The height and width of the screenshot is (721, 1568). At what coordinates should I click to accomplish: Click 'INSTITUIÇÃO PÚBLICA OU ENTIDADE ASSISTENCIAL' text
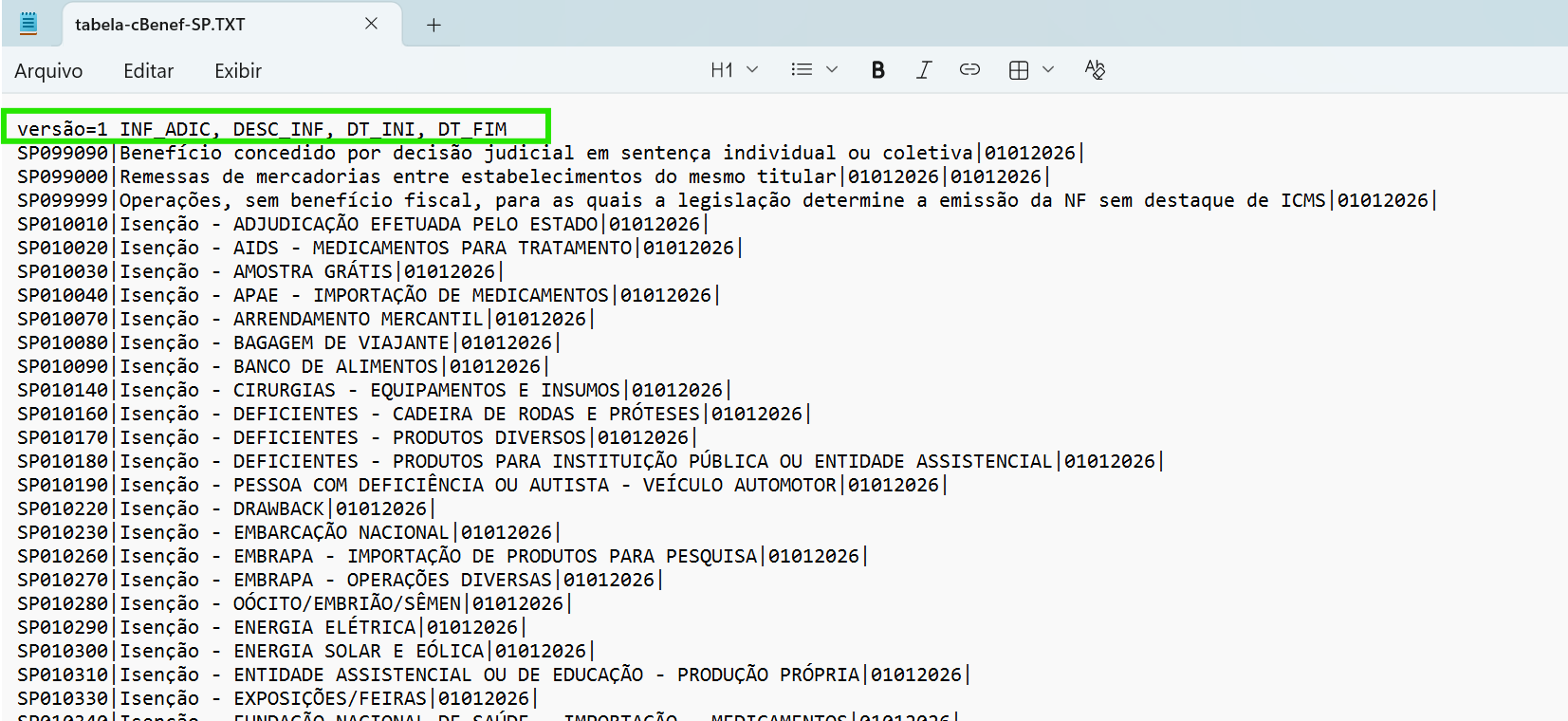[x=802, y=461]
